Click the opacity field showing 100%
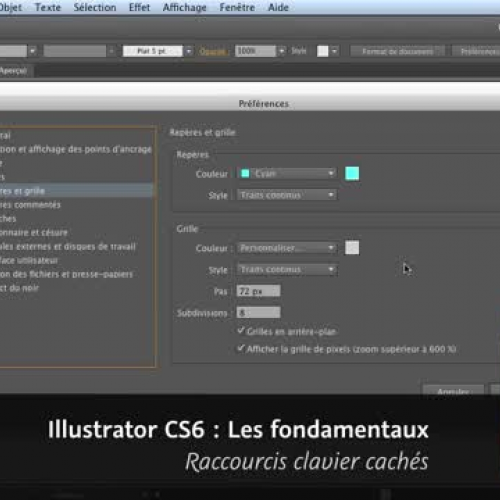Image resolution: width=500 pixels, height=500 pixels. point(256,51)
